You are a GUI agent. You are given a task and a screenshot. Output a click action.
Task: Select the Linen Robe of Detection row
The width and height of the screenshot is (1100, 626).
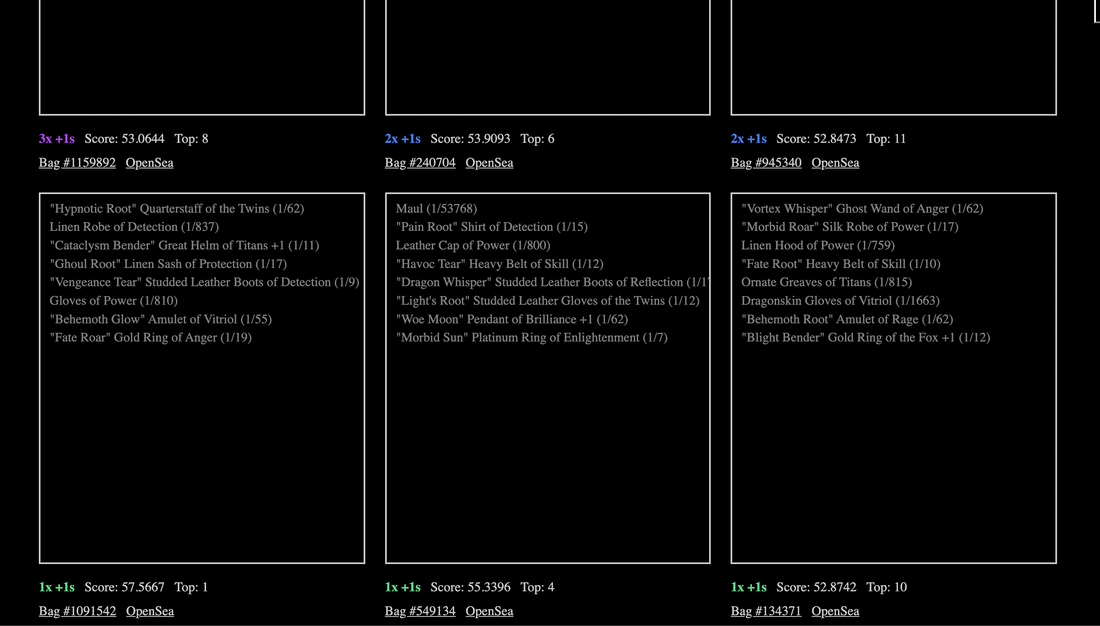(x=134, y=227)
